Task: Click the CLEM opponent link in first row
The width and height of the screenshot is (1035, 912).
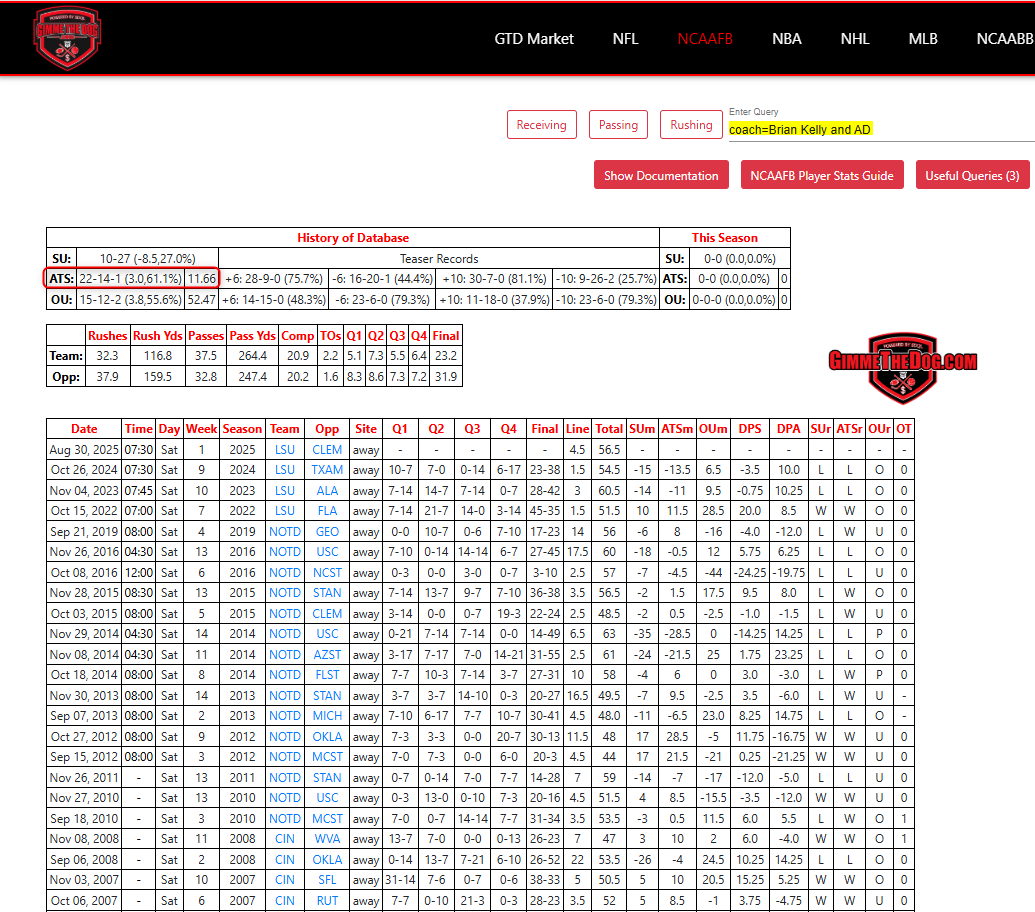Action: (x=326, y=449)
